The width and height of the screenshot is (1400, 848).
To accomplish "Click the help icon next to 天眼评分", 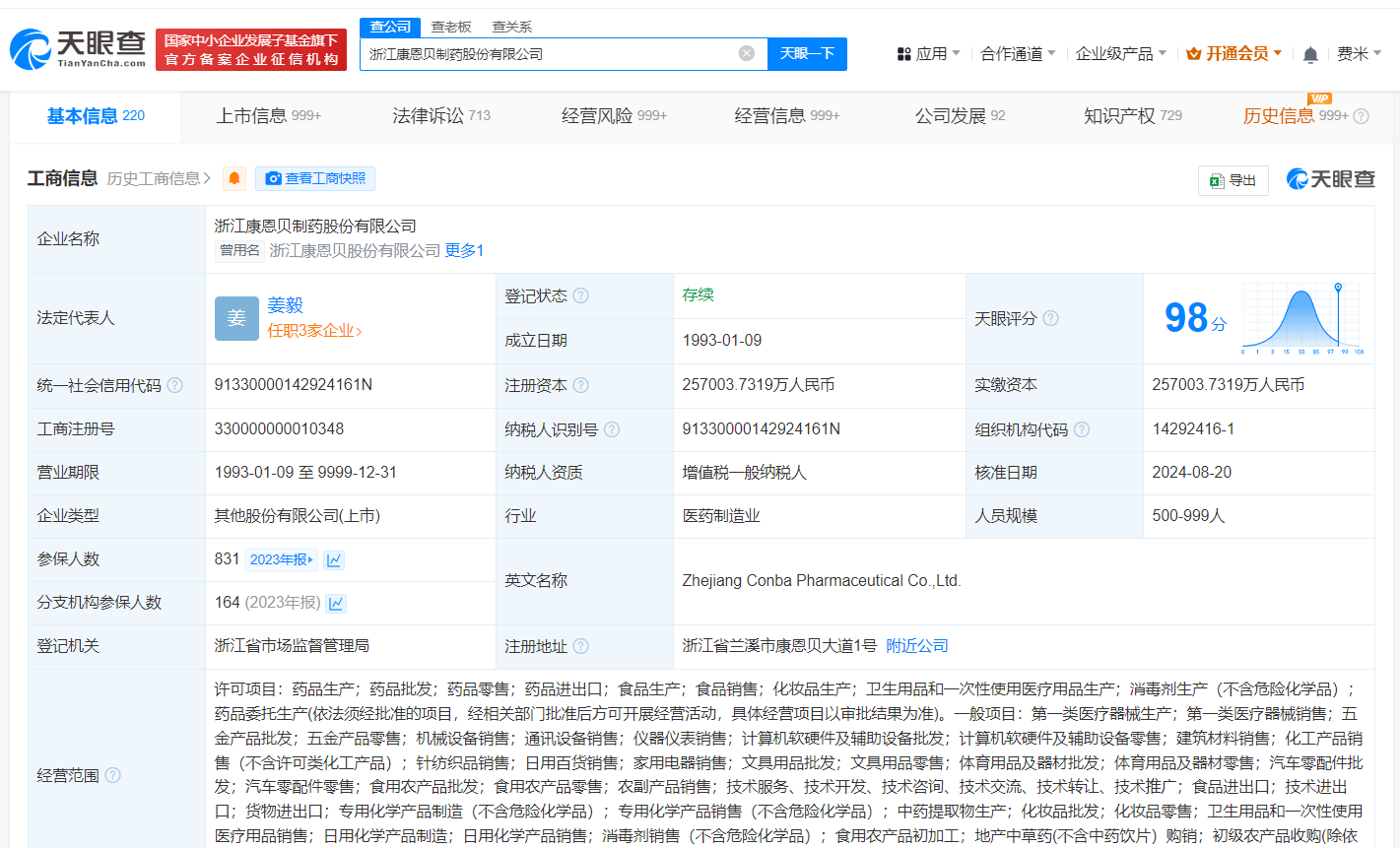I will pos(1050,318).
